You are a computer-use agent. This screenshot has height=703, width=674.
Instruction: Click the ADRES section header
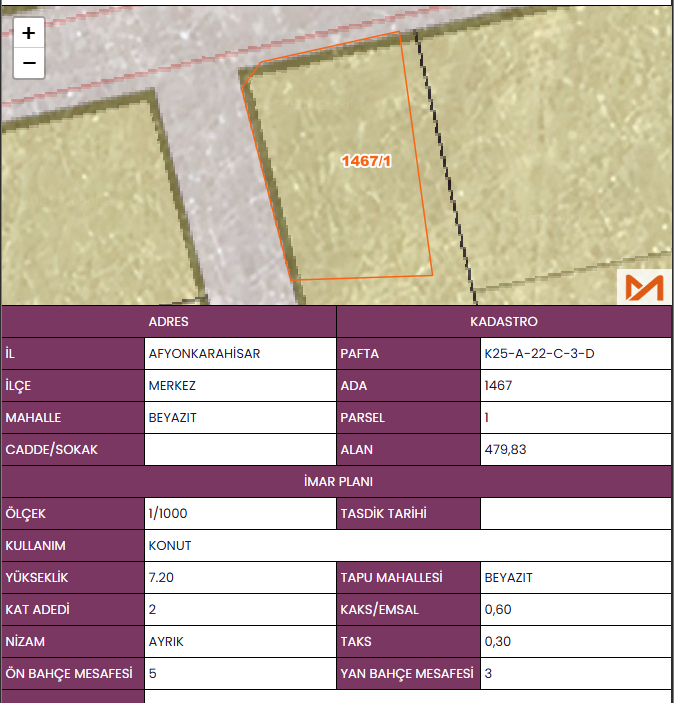pyautogui.click(x=169, y=322)
